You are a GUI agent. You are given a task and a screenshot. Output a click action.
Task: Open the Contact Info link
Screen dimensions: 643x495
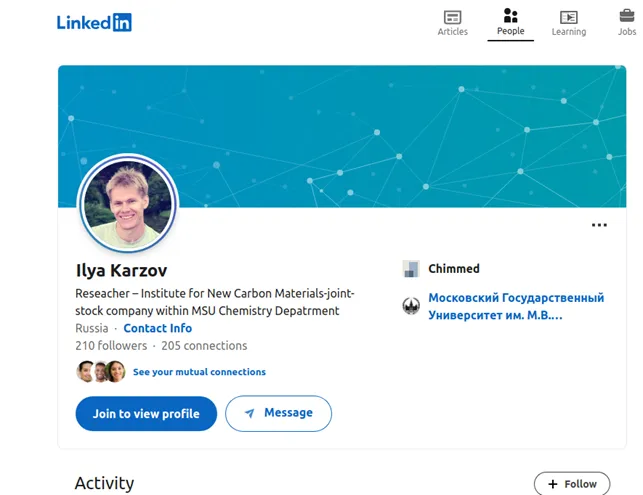(157, 328)
